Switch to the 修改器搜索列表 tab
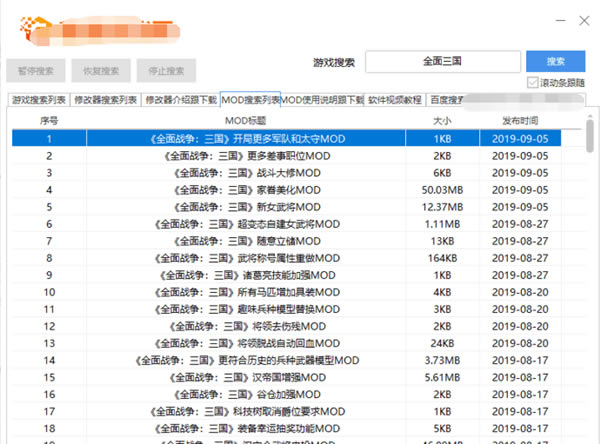 (x=106, y=100)
